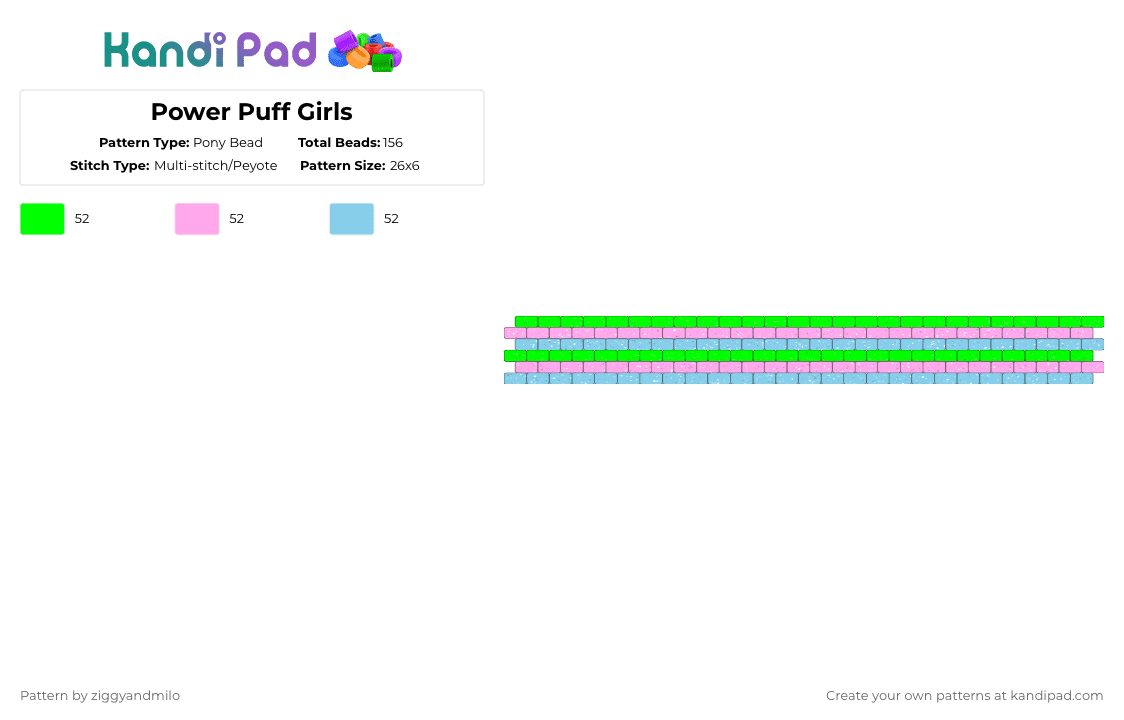
Task: Select the pink color swatch
Action: pyautogui.click(x=197, y=219)
